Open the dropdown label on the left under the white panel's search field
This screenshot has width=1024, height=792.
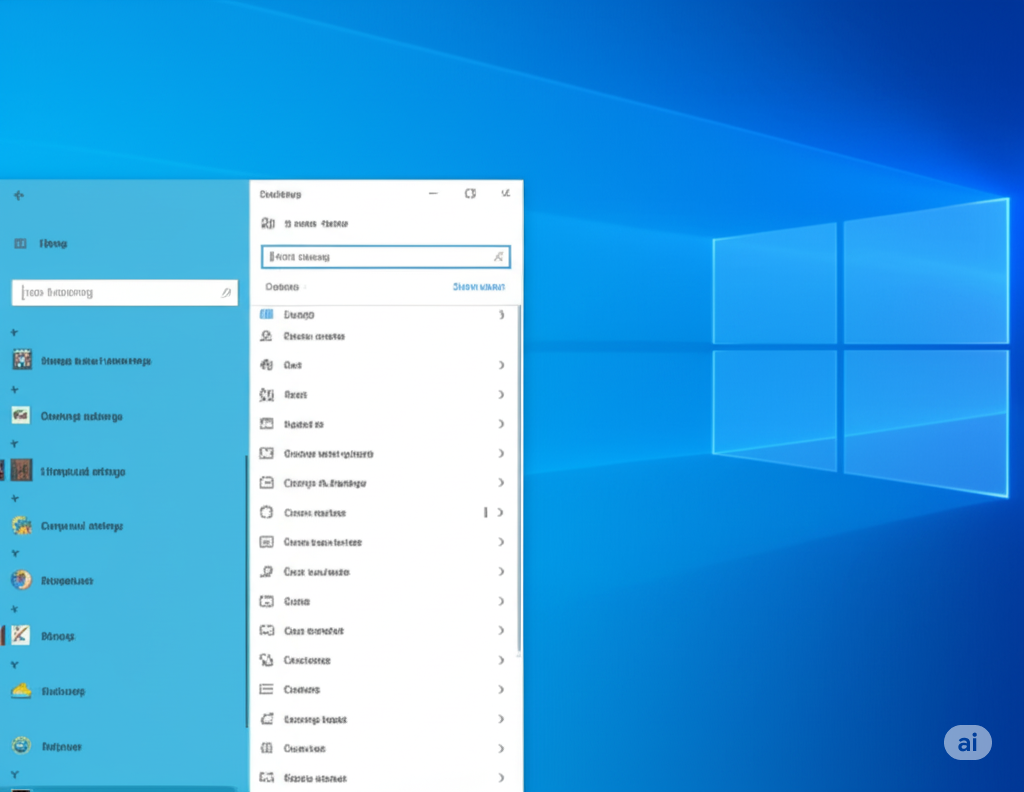pyautogui.click(x=282, y=287)
